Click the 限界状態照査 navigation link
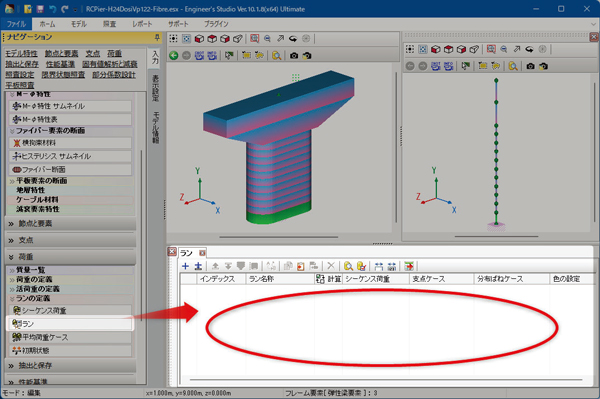The image size is (600, 399). 64,75
